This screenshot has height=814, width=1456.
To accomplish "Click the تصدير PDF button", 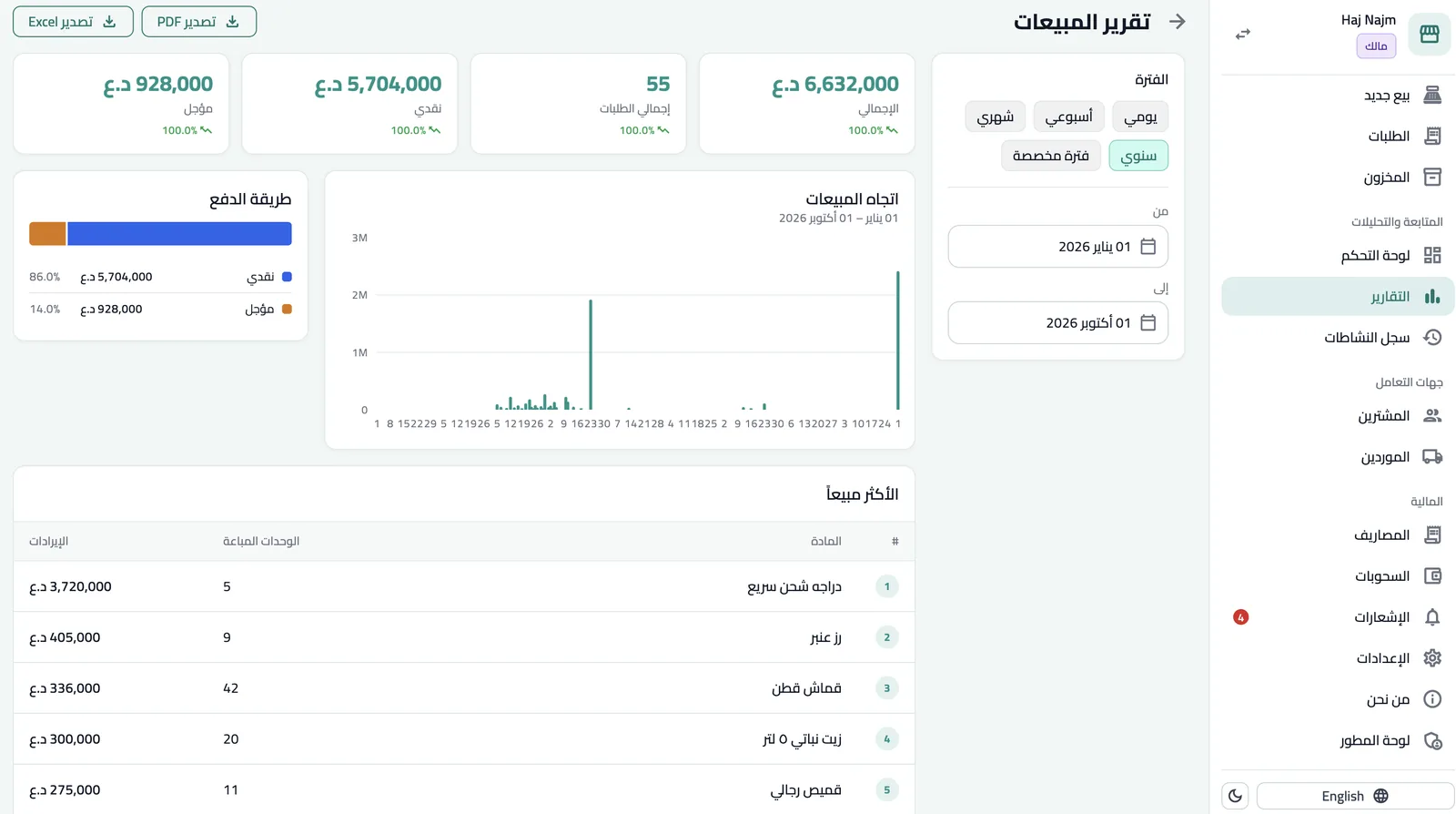I will [198, 22].
